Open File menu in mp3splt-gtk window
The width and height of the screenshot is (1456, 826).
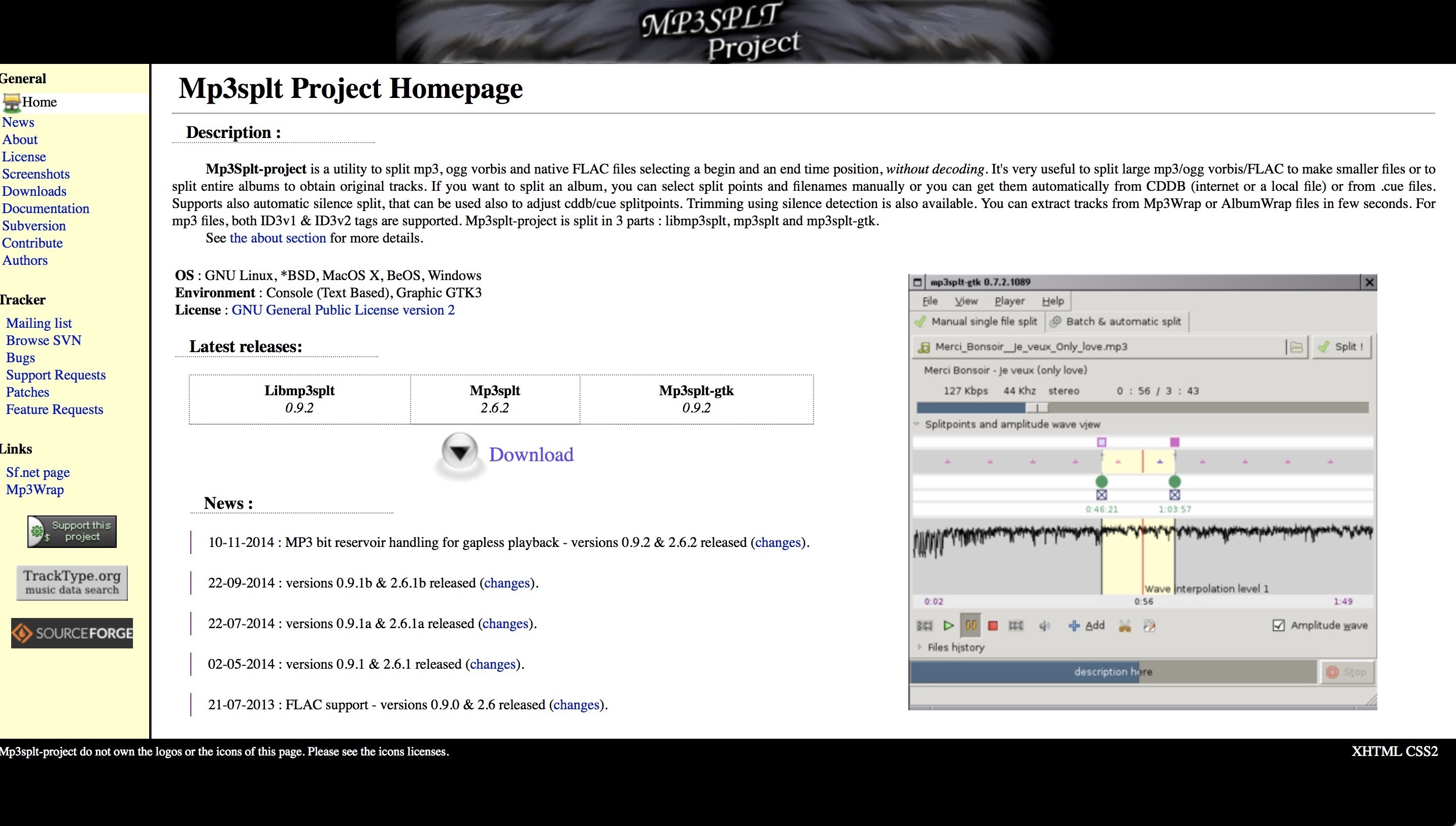pyautogui.click(x=930, y=301)
